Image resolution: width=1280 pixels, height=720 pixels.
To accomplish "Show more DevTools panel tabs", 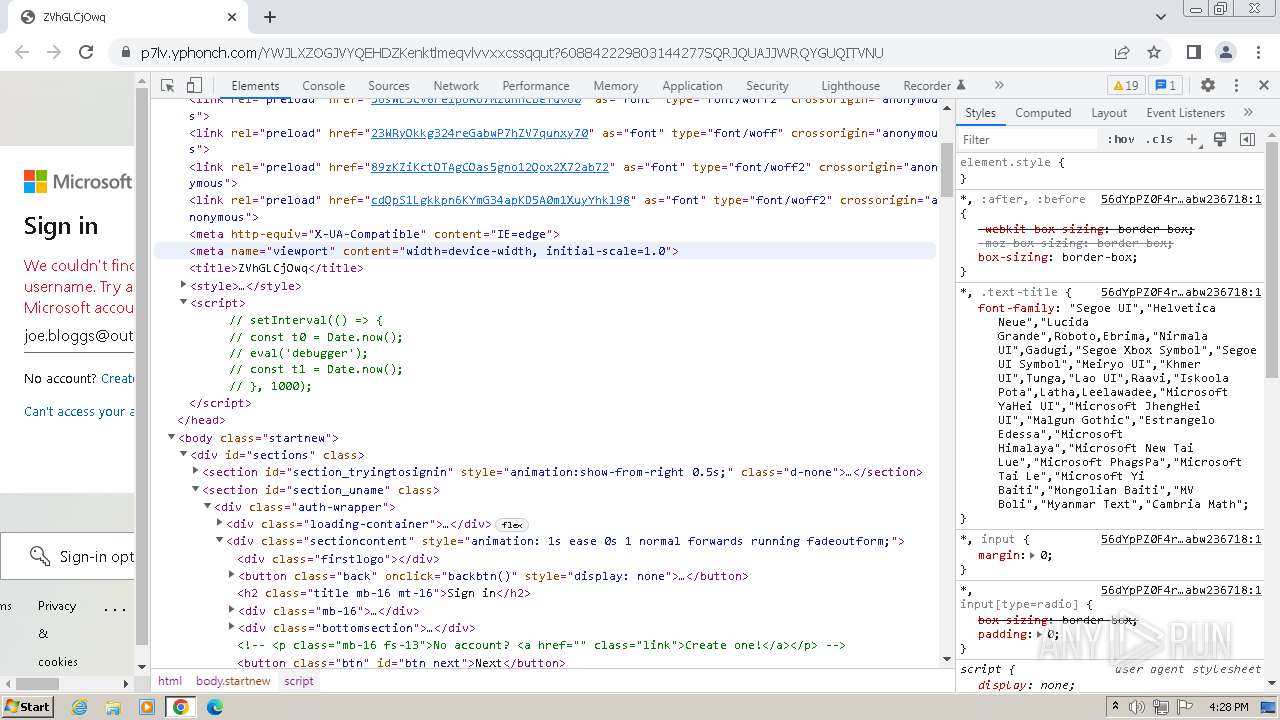I will coord(998,86).
